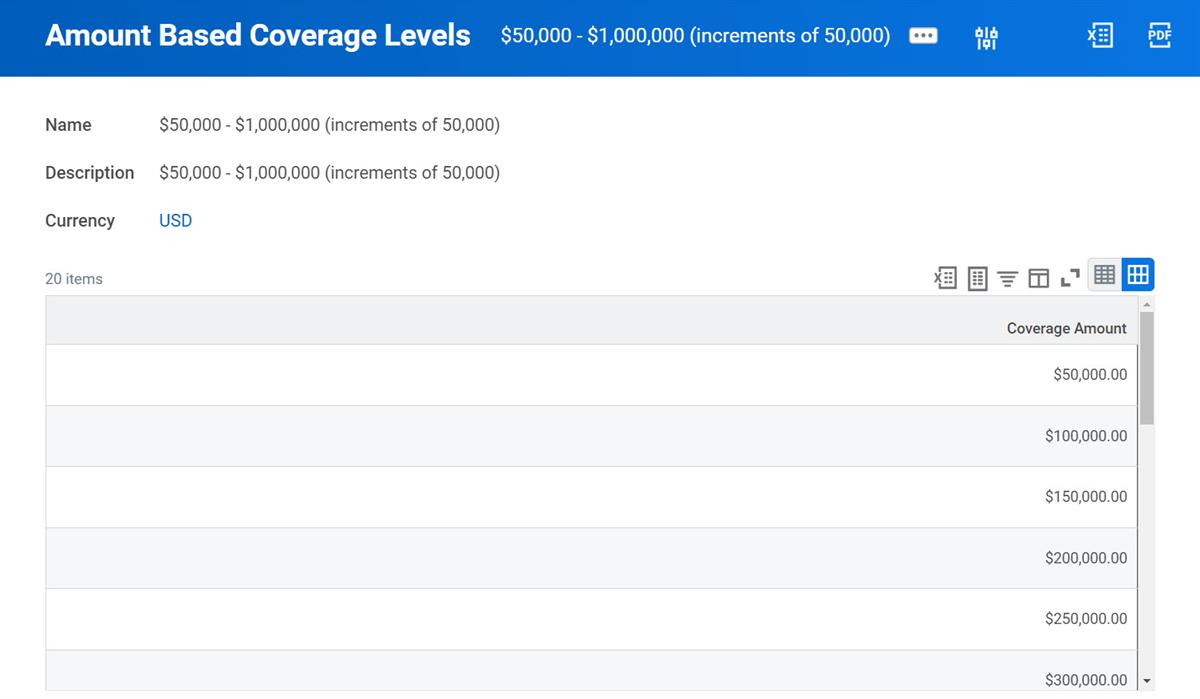Click the Description field label
Image resolution: width=1200 pixels, height=699 pixels.
click(x=89, y=172)
